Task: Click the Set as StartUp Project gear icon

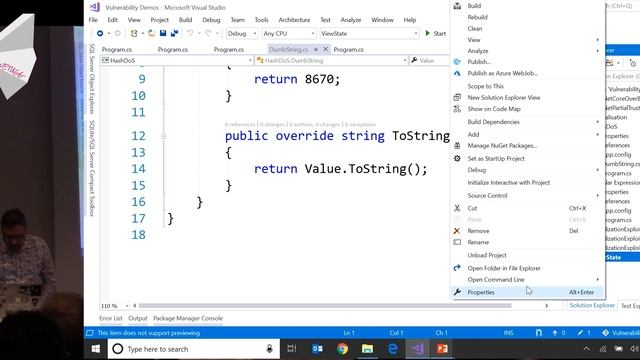Action: coord(457,158)
